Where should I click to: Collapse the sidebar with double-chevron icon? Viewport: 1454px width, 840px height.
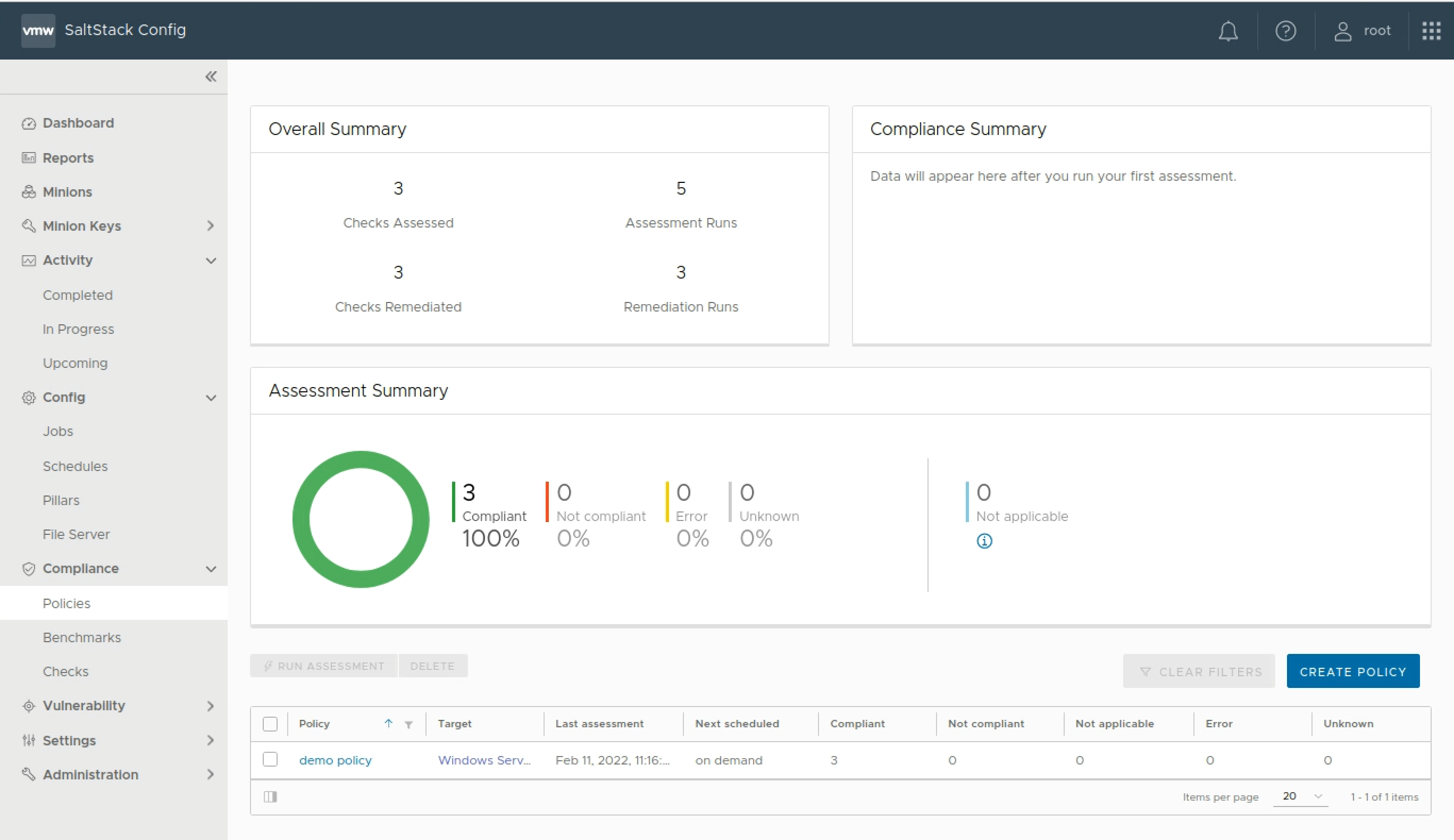(211, 77)
